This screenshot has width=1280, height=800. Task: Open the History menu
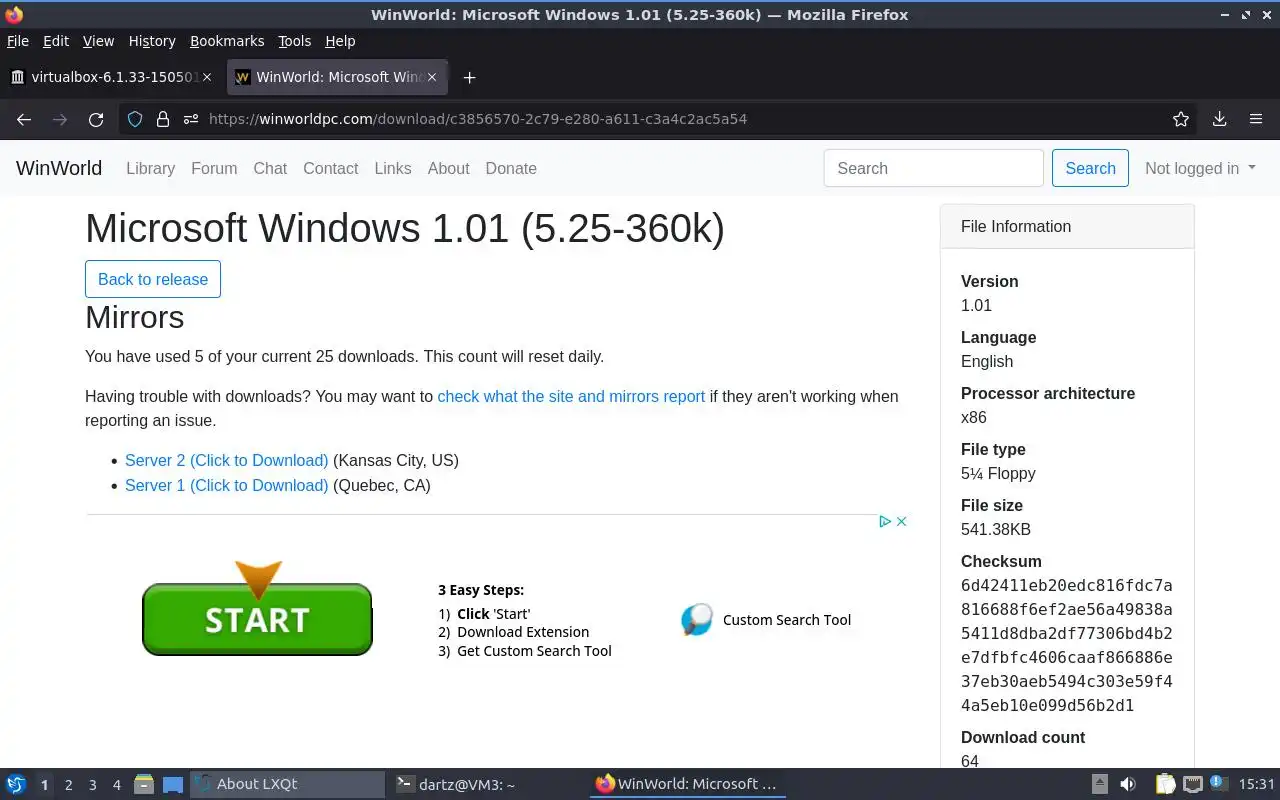152,41
